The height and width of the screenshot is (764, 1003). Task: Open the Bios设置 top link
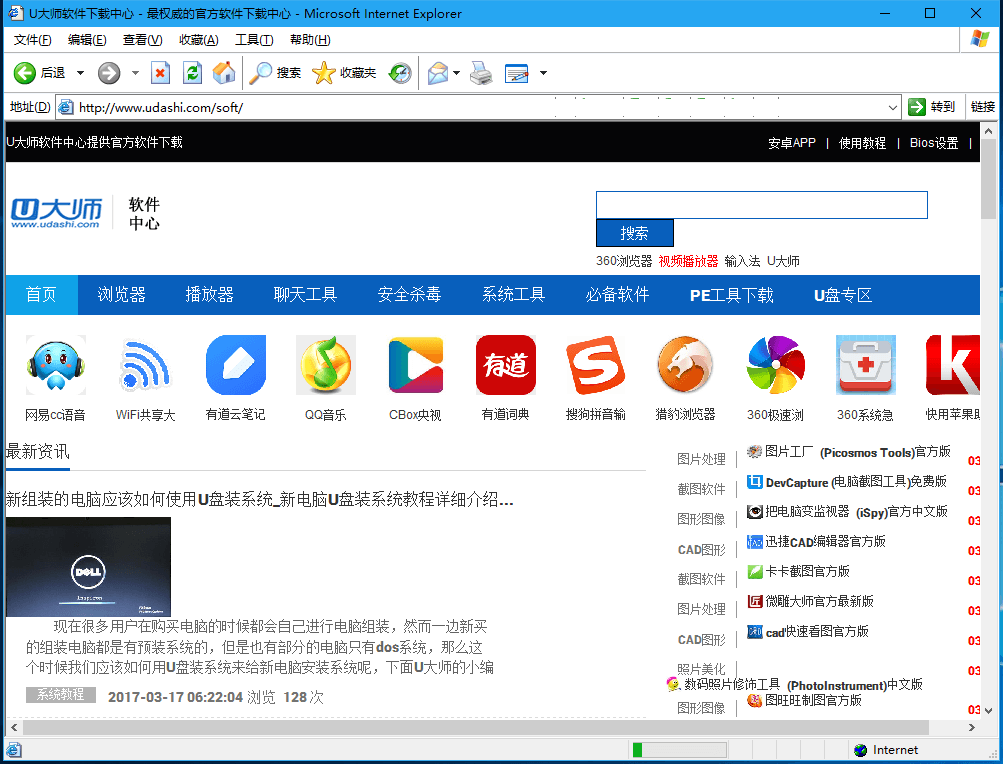(934, 143)
